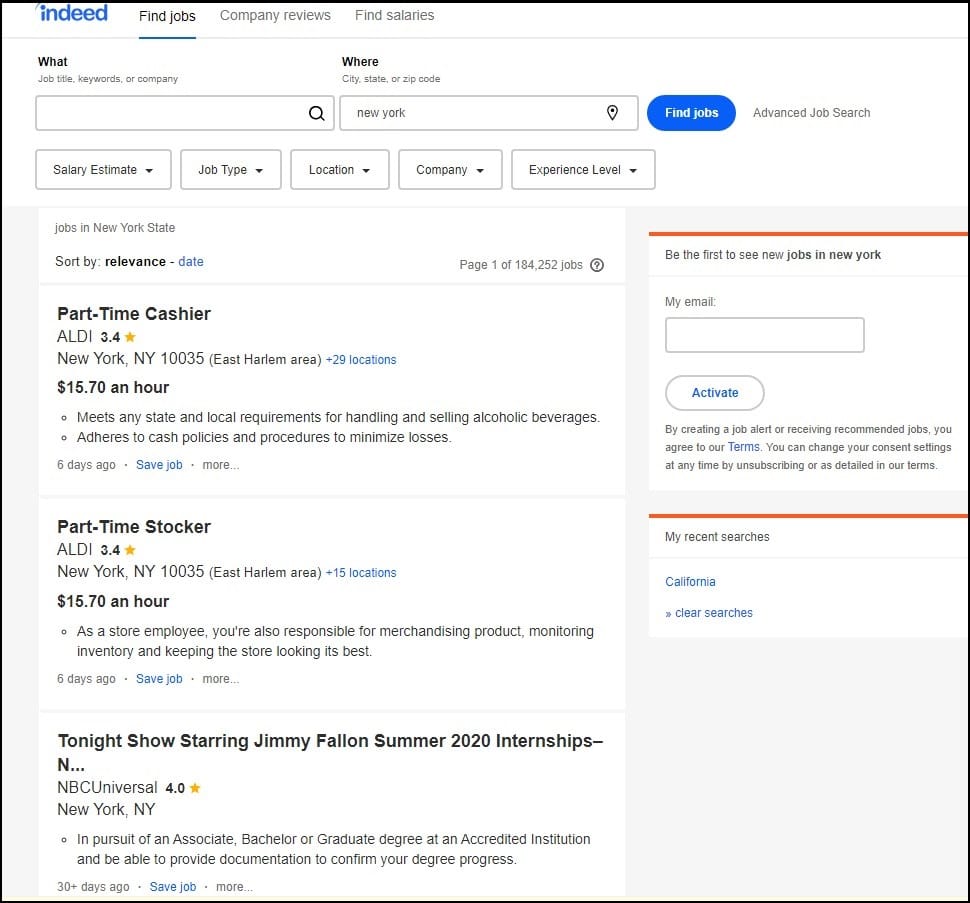The height and width of the screenshot is (903, 970).
Task: Open the Part-Time Stocker job title
Action: tap(134, 526)
